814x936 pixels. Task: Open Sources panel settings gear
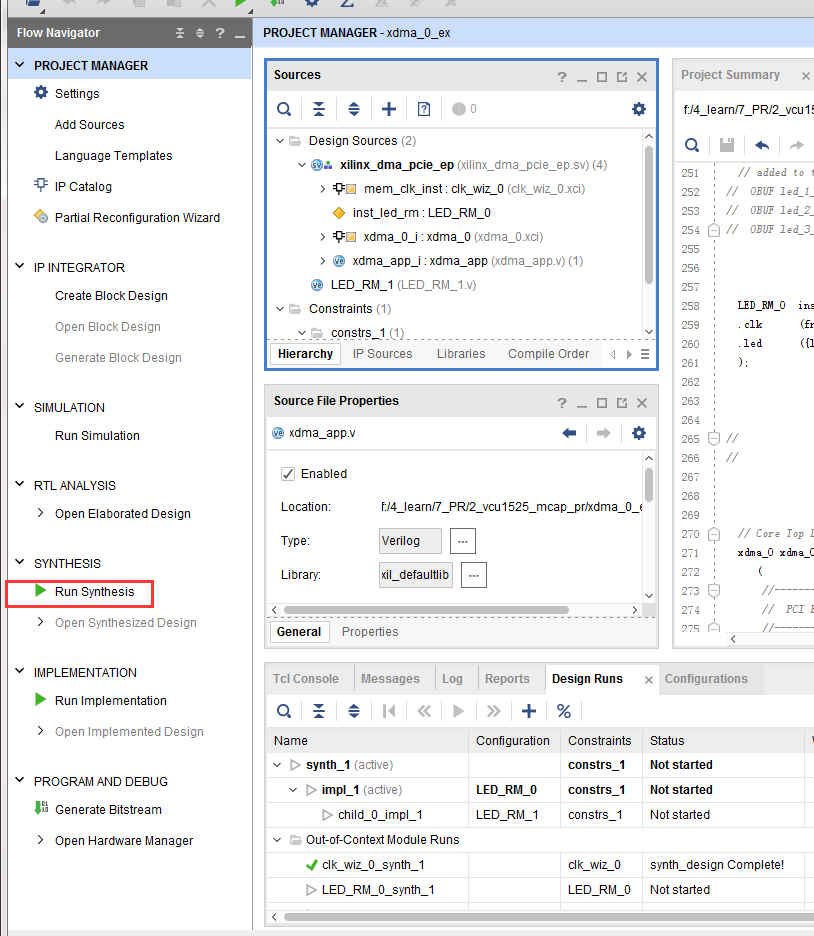pyautogui.click(x=639, y=109)
